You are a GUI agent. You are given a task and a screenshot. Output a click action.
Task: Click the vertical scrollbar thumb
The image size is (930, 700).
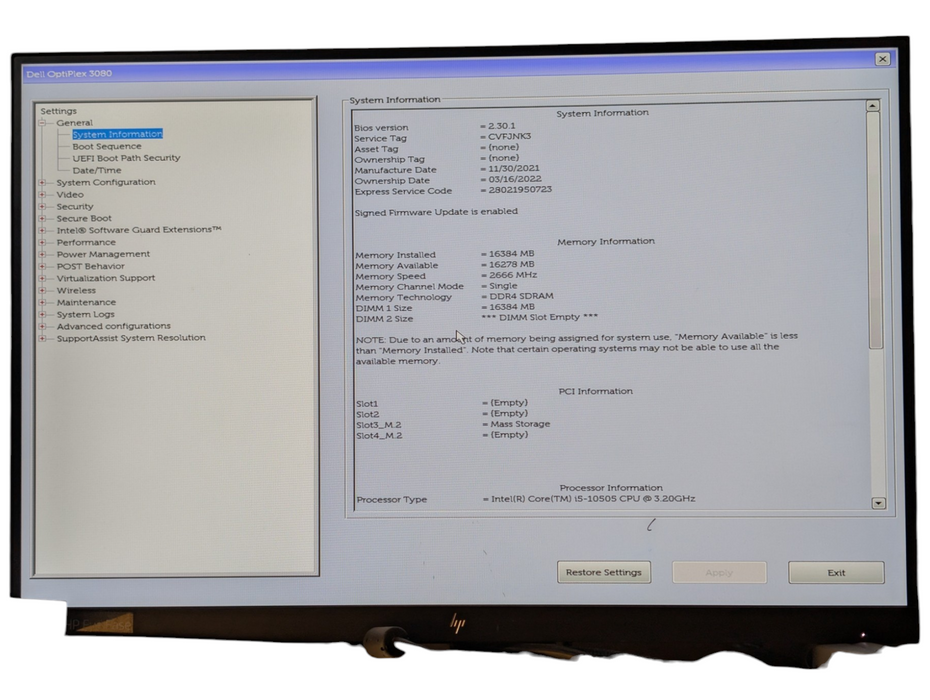875,230
